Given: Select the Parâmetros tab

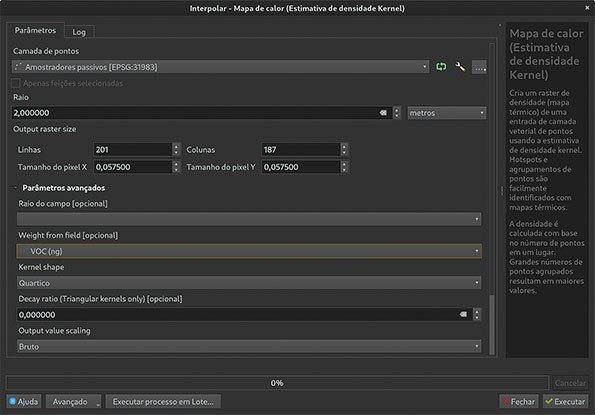Looking at the screenshot, I should click(35, 30).
